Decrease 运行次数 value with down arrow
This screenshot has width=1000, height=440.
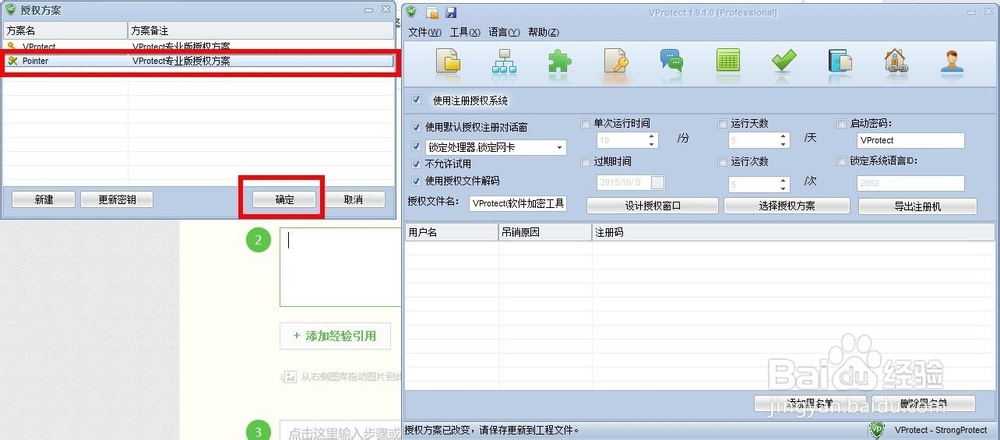coord(783,188)
